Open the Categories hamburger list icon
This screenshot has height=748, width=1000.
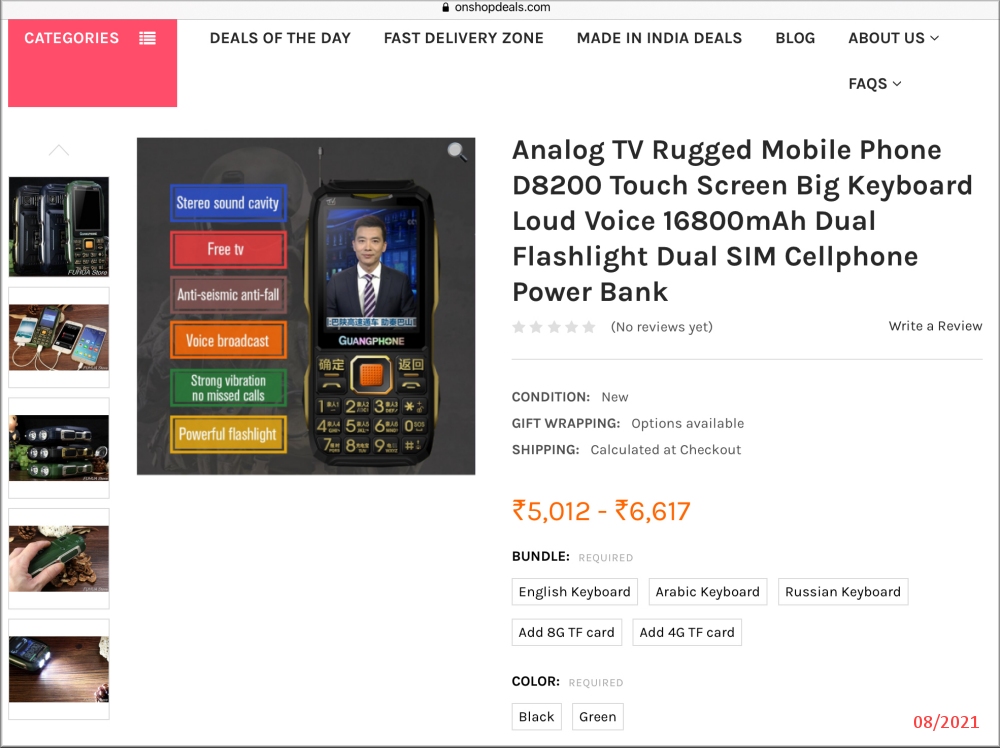[147, 38]
